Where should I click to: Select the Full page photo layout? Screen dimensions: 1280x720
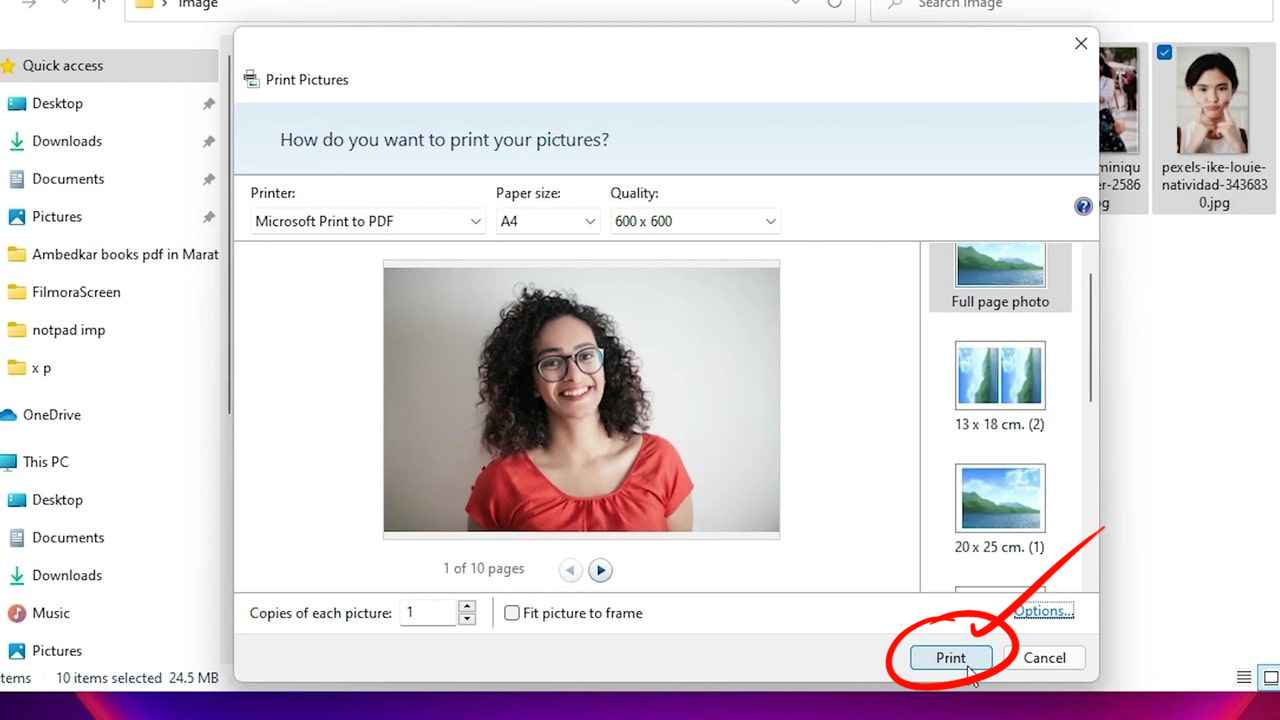click(1000, 275)
